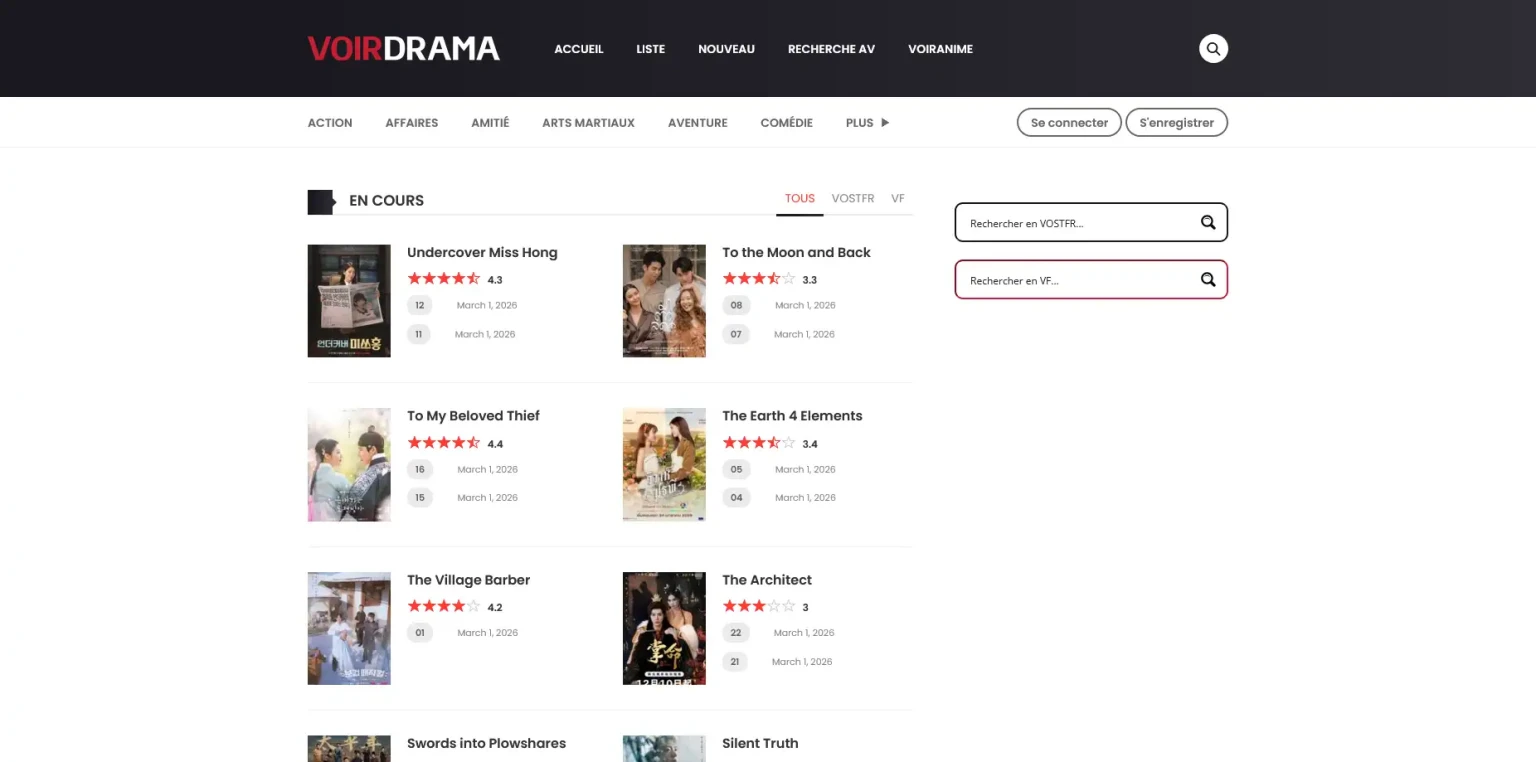Open episode 12 of Undercover Miss Hong
Screen dimensions: 1536x762
[x=419, y=306]
